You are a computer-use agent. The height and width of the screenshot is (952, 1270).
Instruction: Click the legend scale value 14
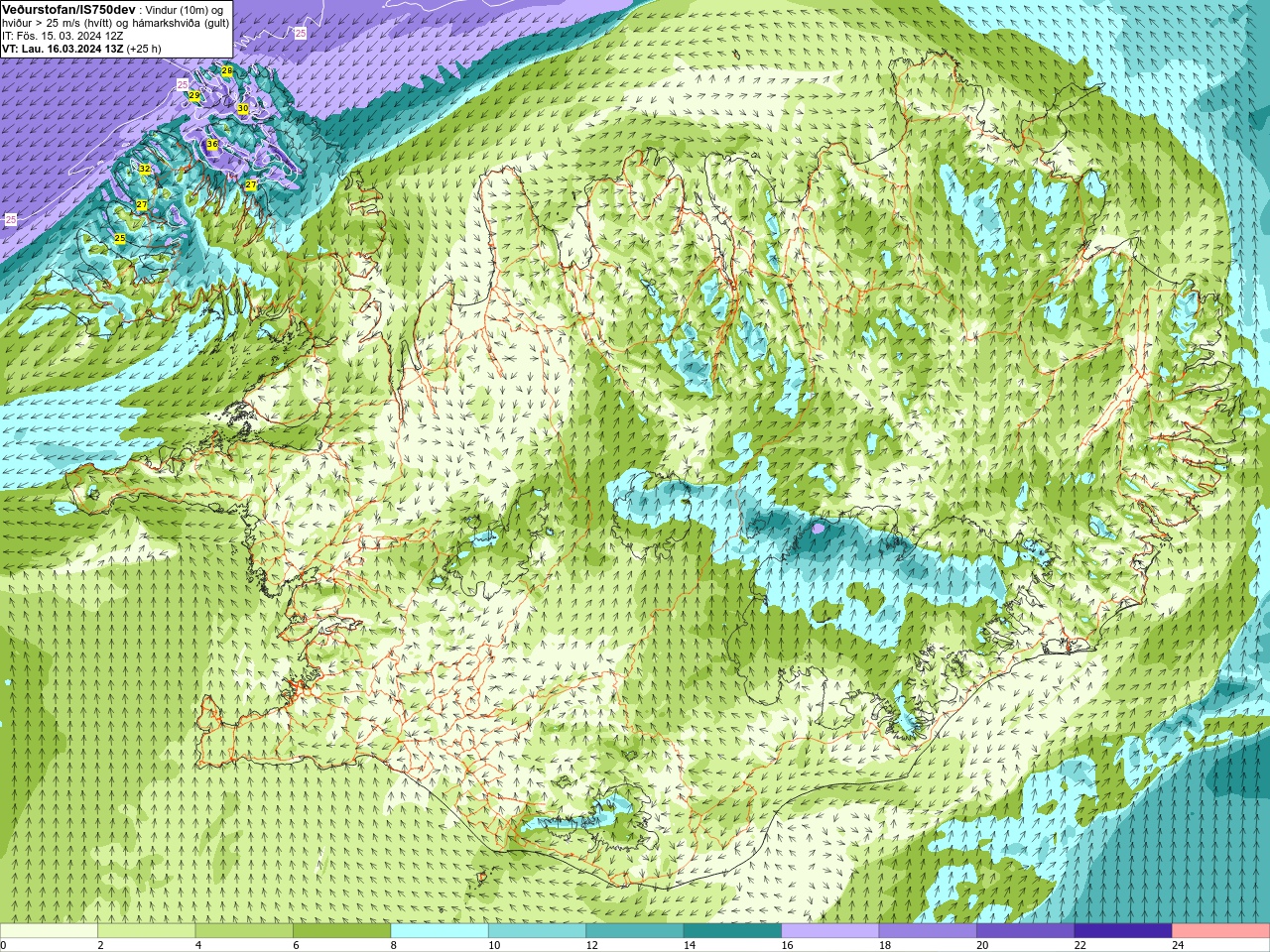690,946
